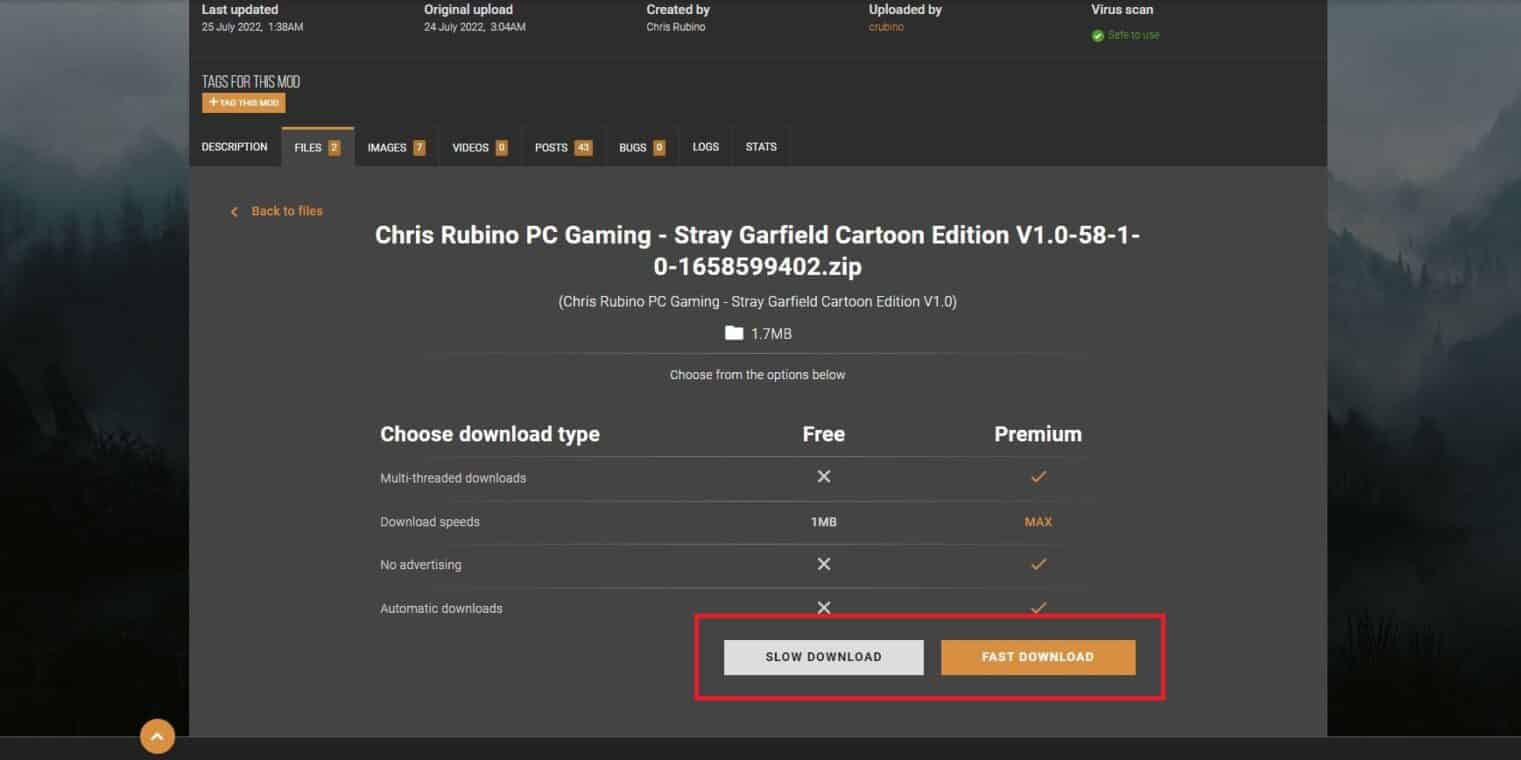Click the Images count badge 7
The height and width of the screenshot is (760, 1521).
coord(419,148)
